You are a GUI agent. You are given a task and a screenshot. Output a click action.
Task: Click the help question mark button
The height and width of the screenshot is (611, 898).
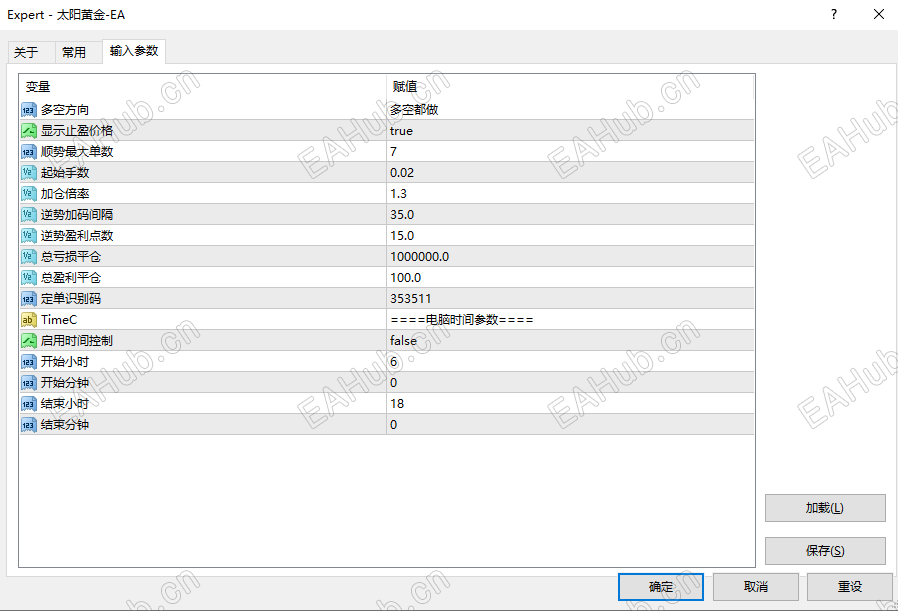pos(834,14)
